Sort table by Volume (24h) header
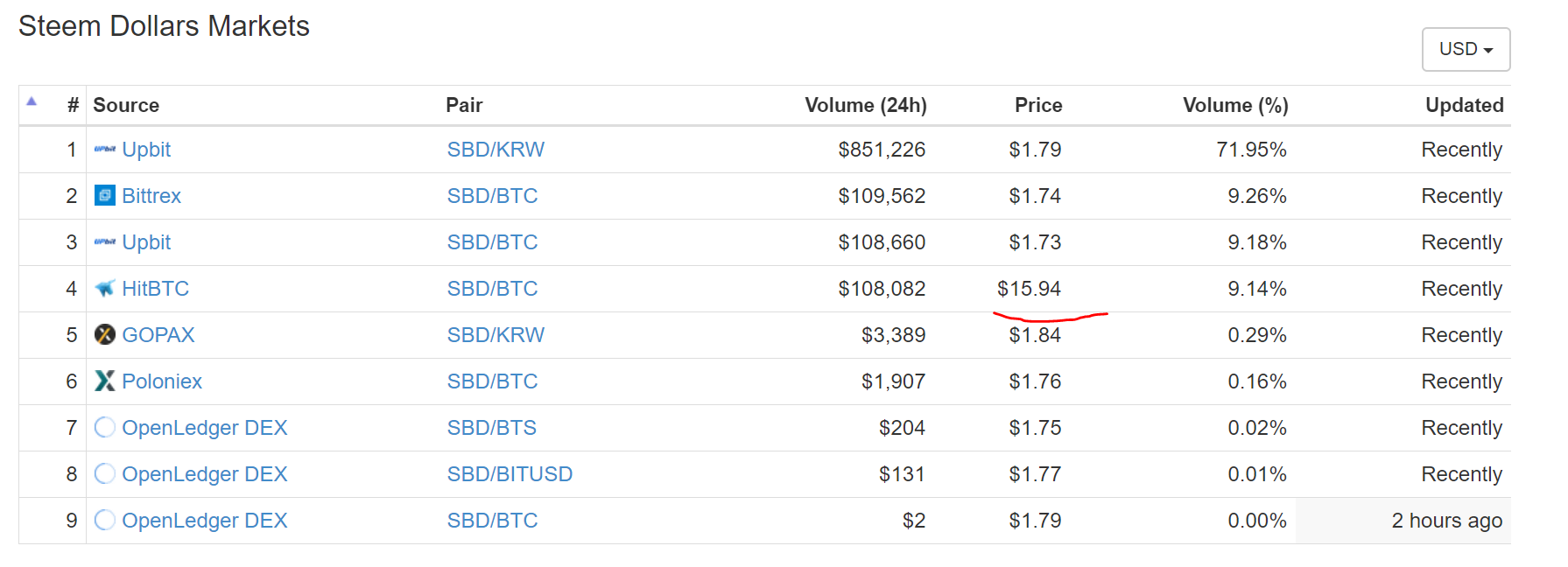Screen dimensions: 1568x567 point(865,105)
